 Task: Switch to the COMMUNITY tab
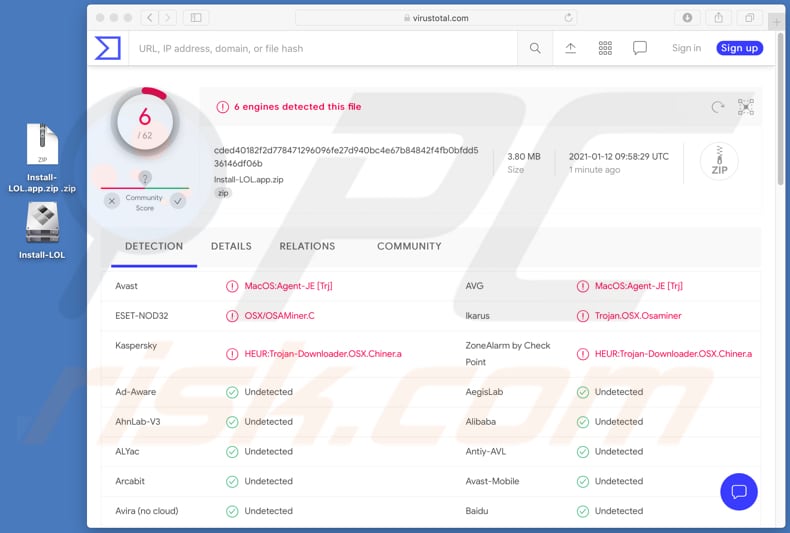(409, 246)
